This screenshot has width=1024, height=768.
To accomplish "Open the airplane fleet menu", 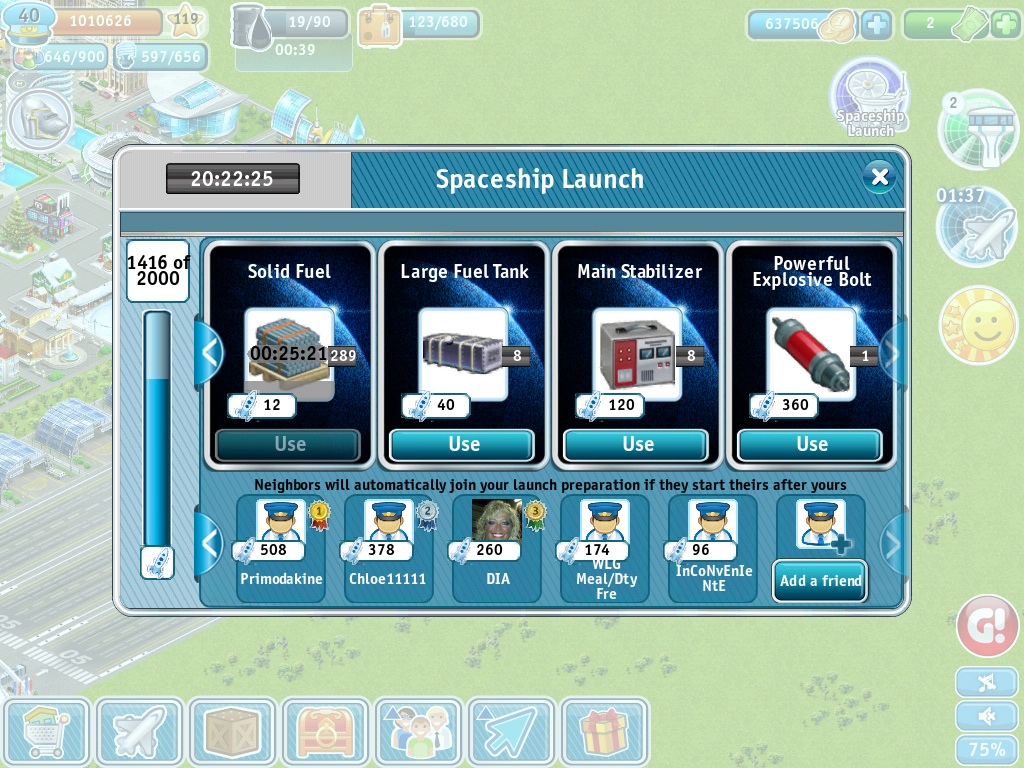I will (139, 732).
